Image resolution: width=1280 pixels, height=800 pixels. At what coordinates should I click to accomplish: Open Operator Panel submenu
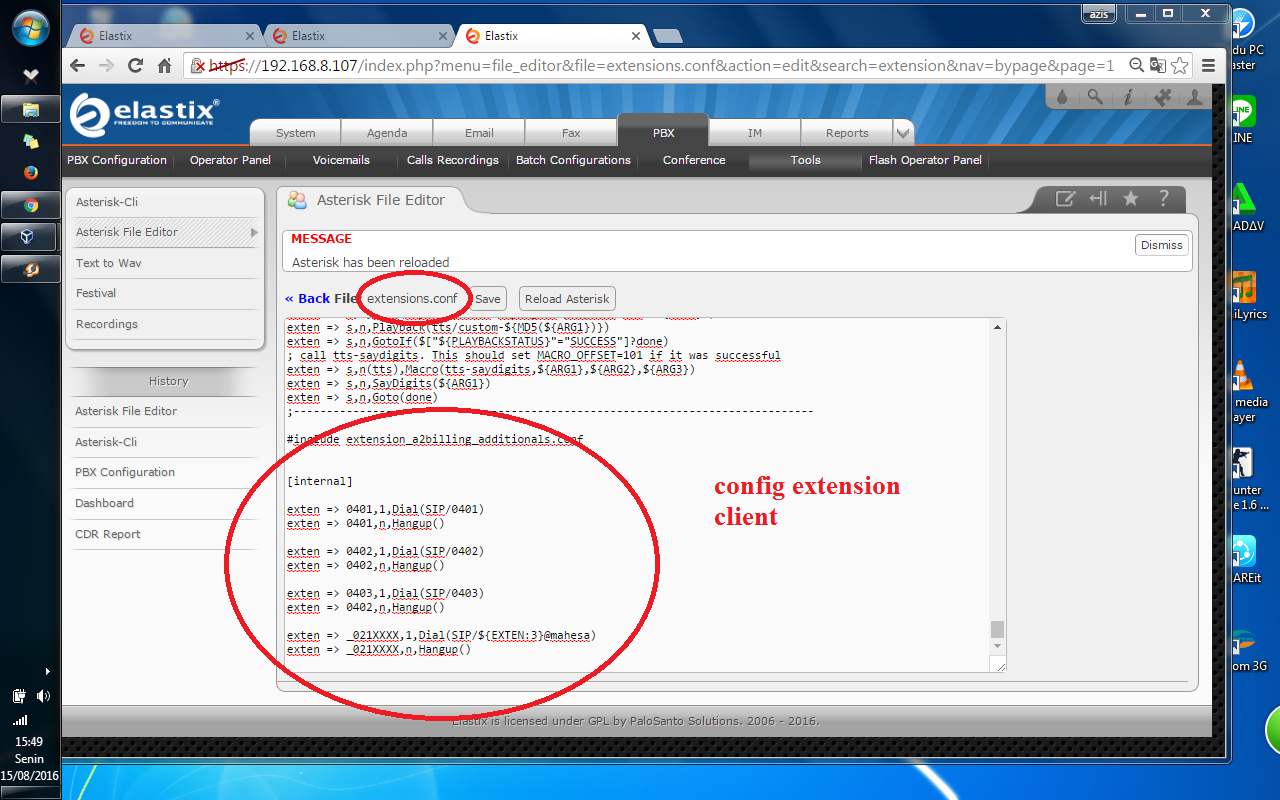tap(230, 160)
